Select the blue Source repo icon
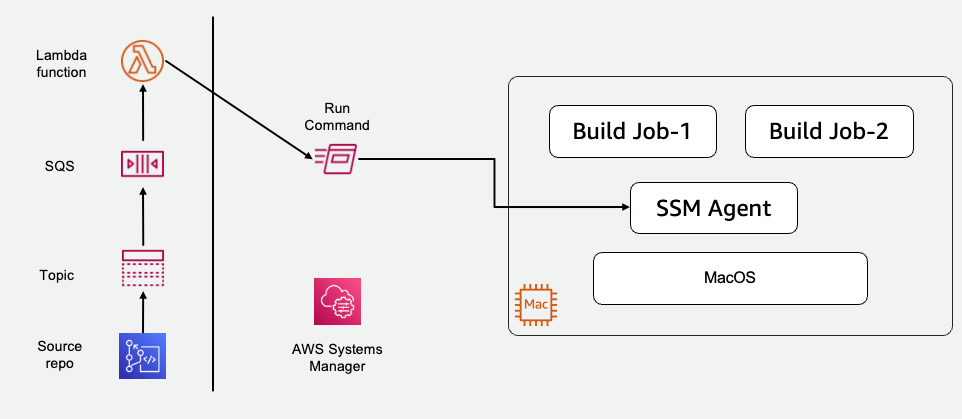Image resolution: width=962 pixels, height=419 pixels. (x=142, y=356)
